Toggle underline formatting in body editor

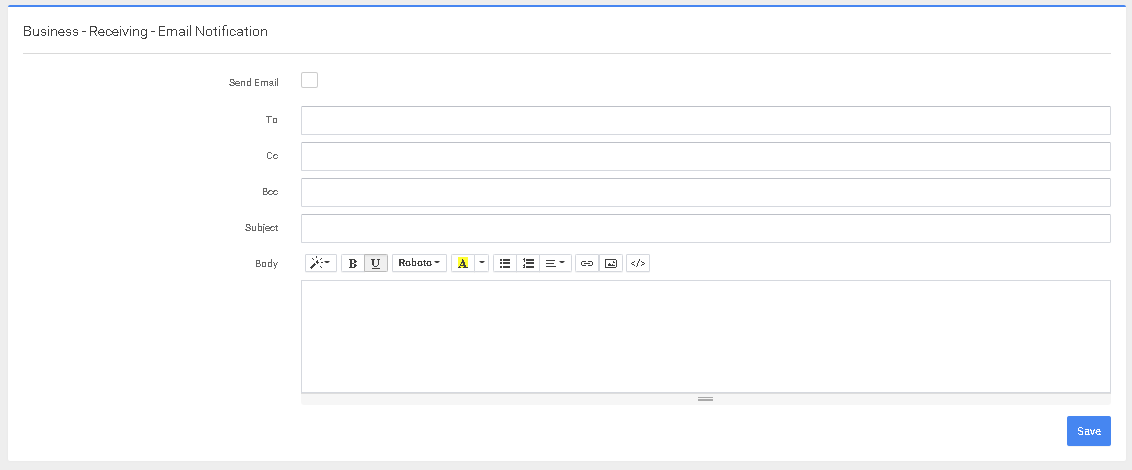tap(375, 263)
